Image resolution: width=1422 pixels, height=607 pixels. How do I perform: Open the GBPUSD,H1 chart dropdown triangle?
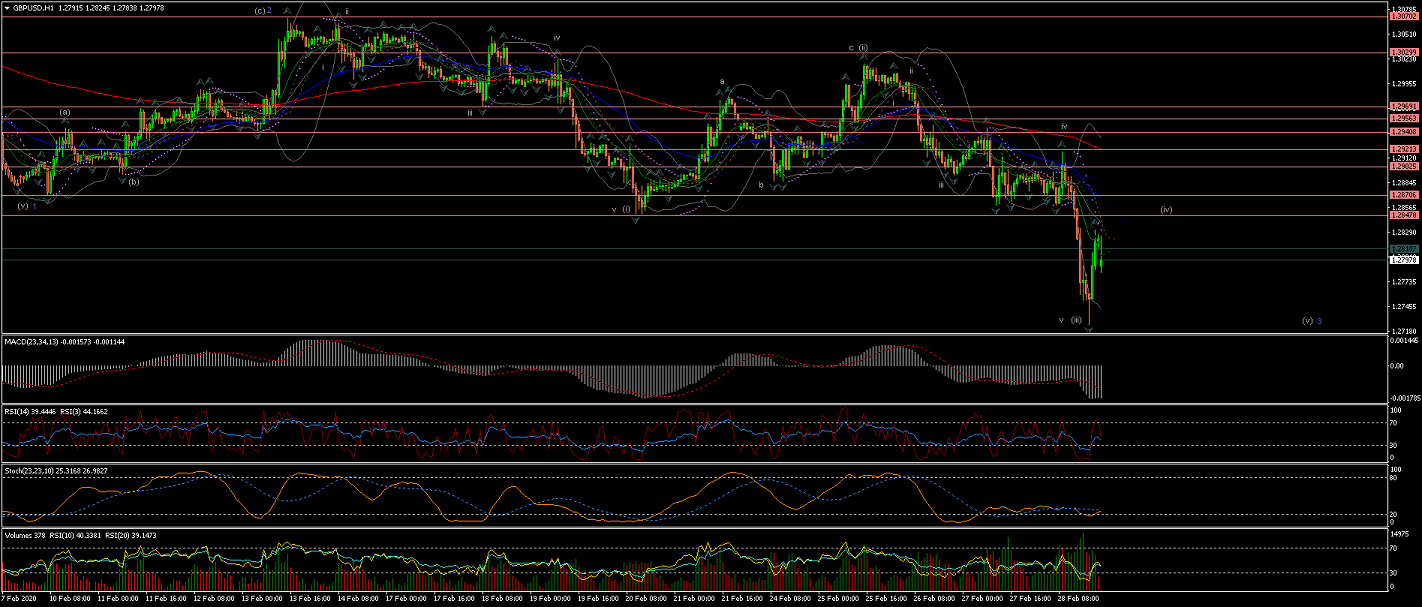[7, 7]
